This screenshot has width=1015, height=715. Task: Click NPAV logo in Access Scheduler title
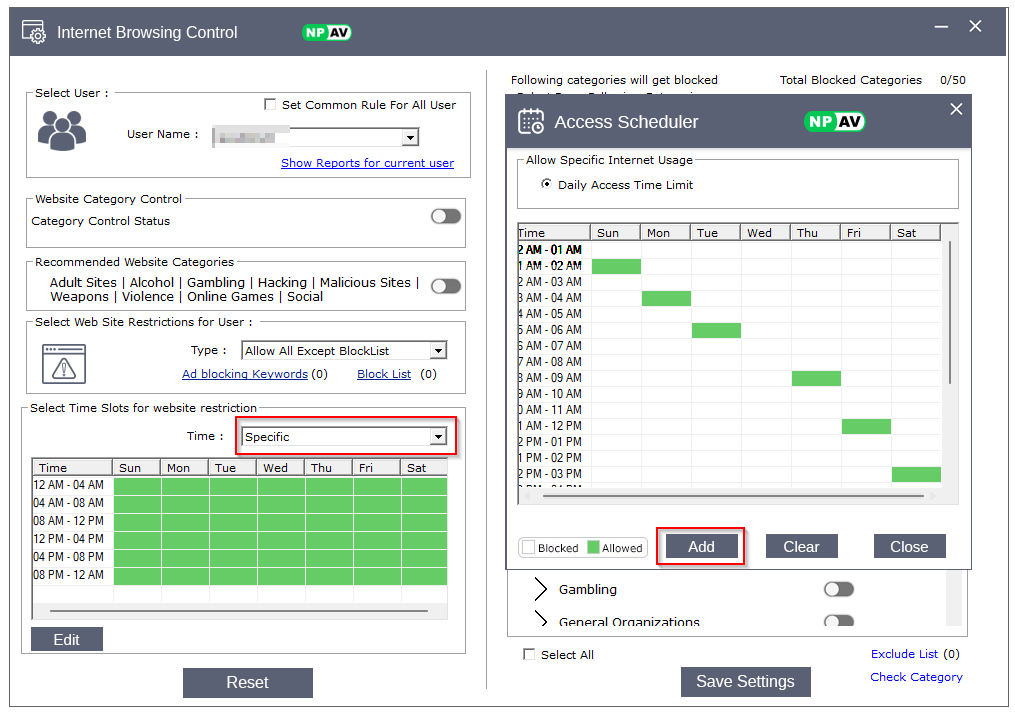(x=834, y=122)
